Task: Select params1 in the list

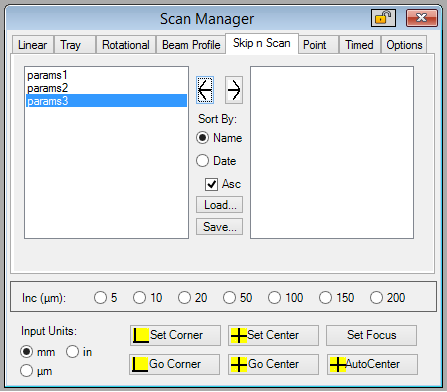Action: click(106, 75)
